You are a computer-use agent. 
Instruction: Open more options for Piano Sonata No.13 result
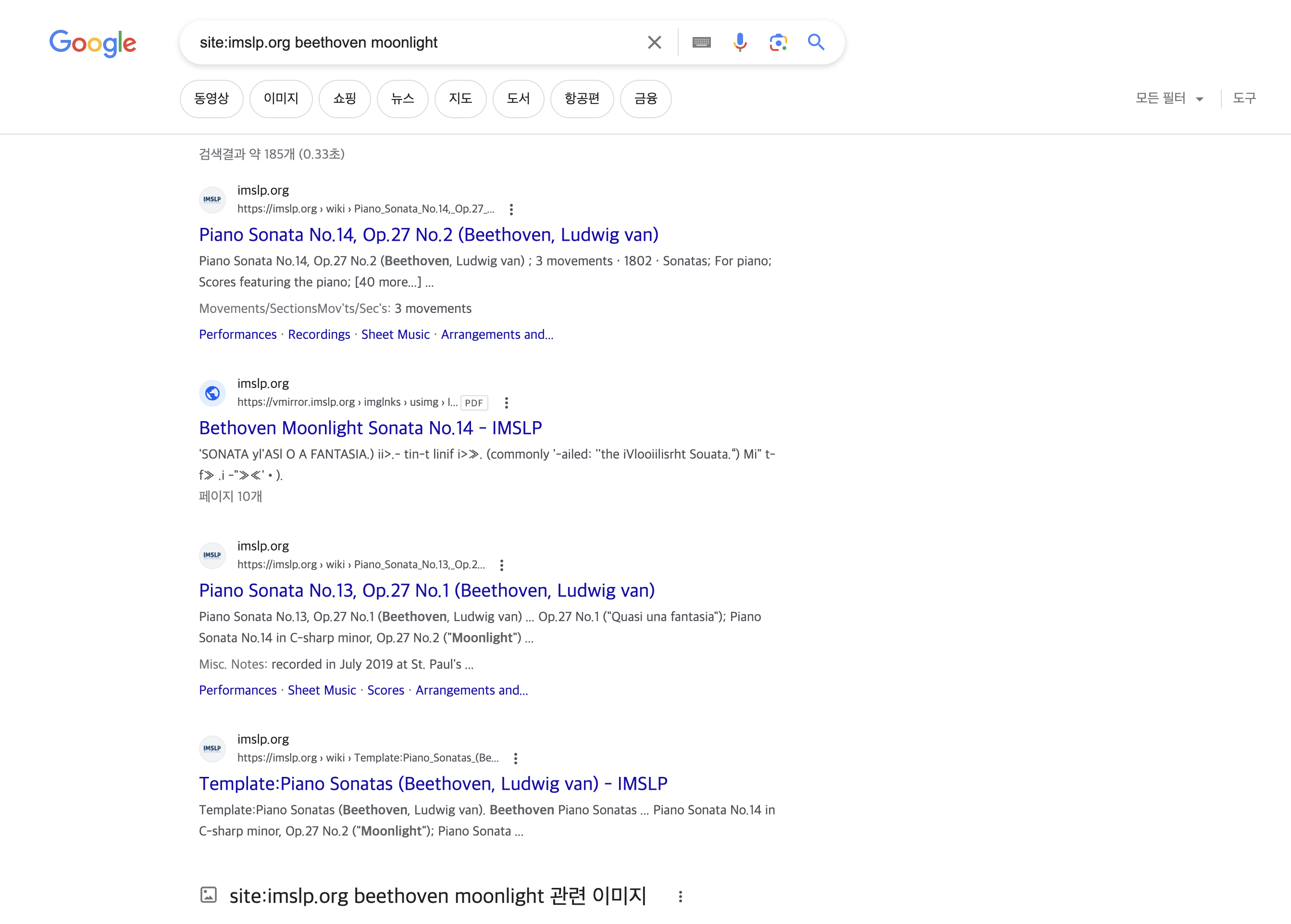pos(502,565)
